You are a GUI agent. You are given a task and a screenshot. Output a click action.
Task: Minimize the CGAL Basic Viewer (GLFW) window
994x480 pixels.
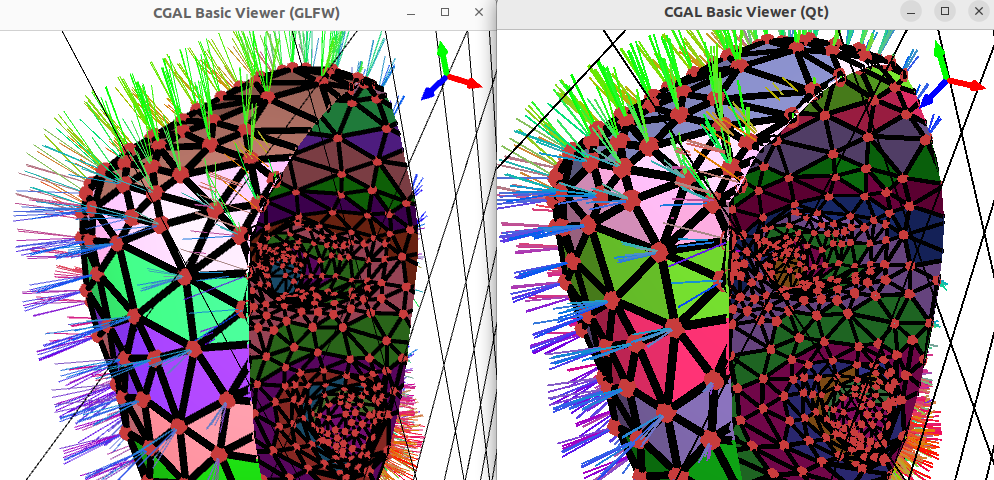click(x=411, y=13)
